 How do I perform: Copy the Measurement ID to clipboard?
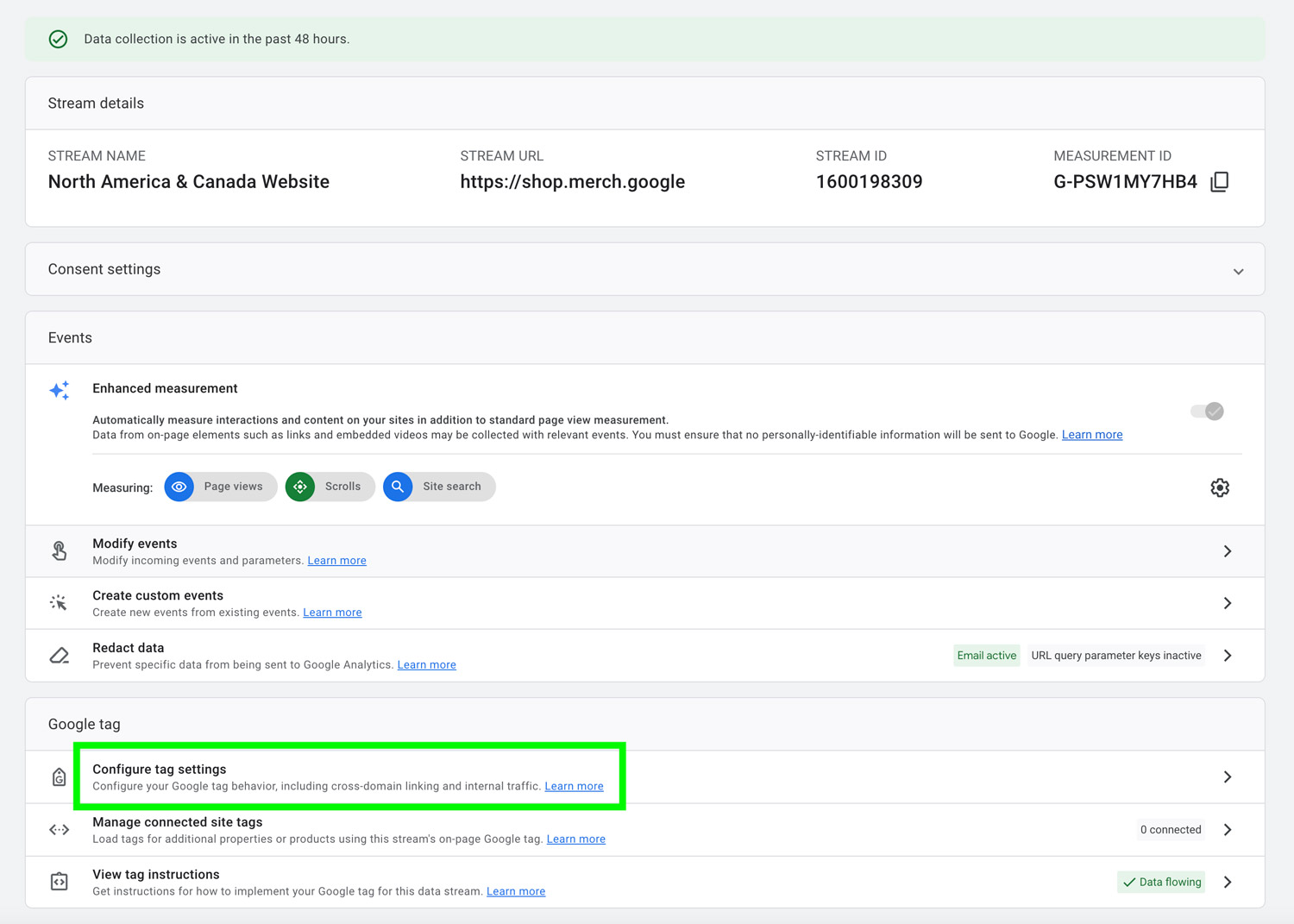tap(1219, 182)
